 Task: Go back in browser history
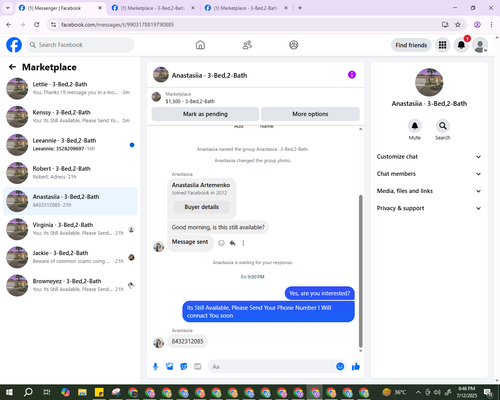coord(9,25)
